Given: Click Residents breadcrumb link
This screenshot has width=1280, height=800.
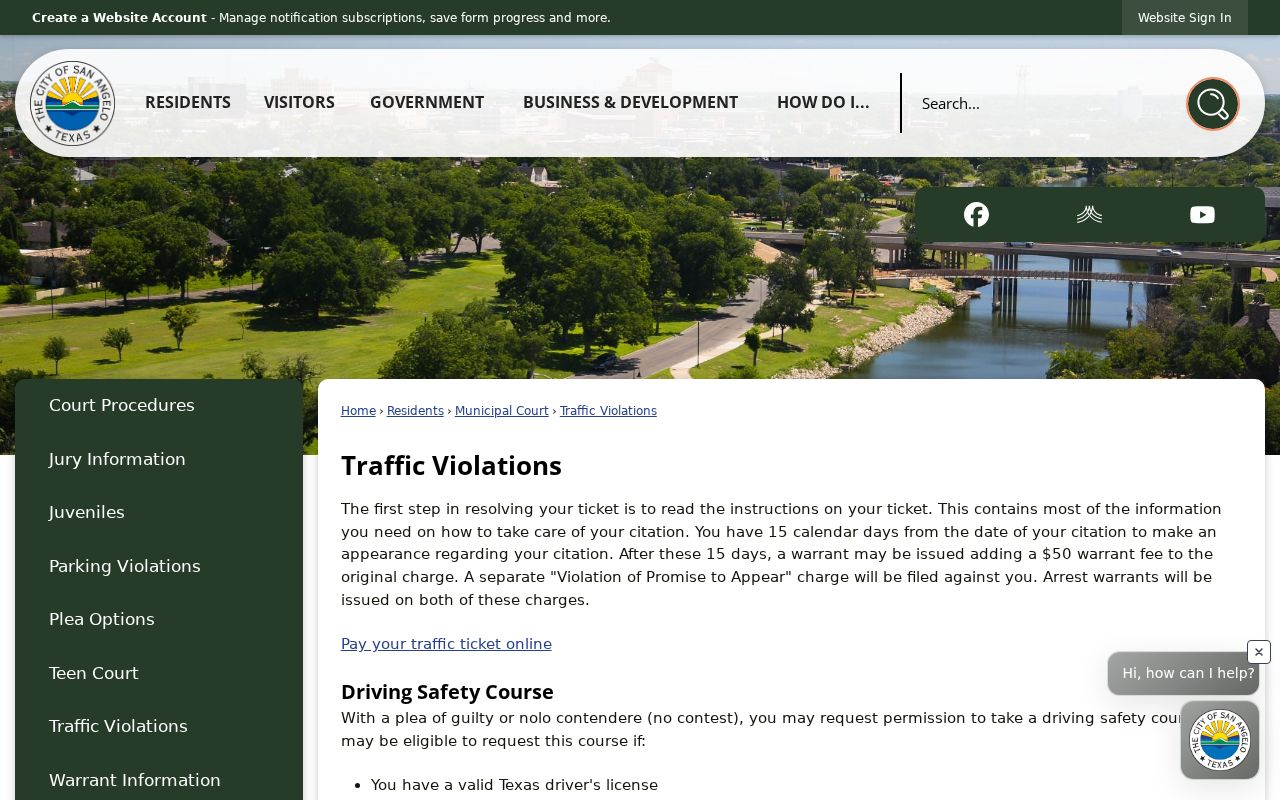Looking at the screenshot, I should 415,411.
